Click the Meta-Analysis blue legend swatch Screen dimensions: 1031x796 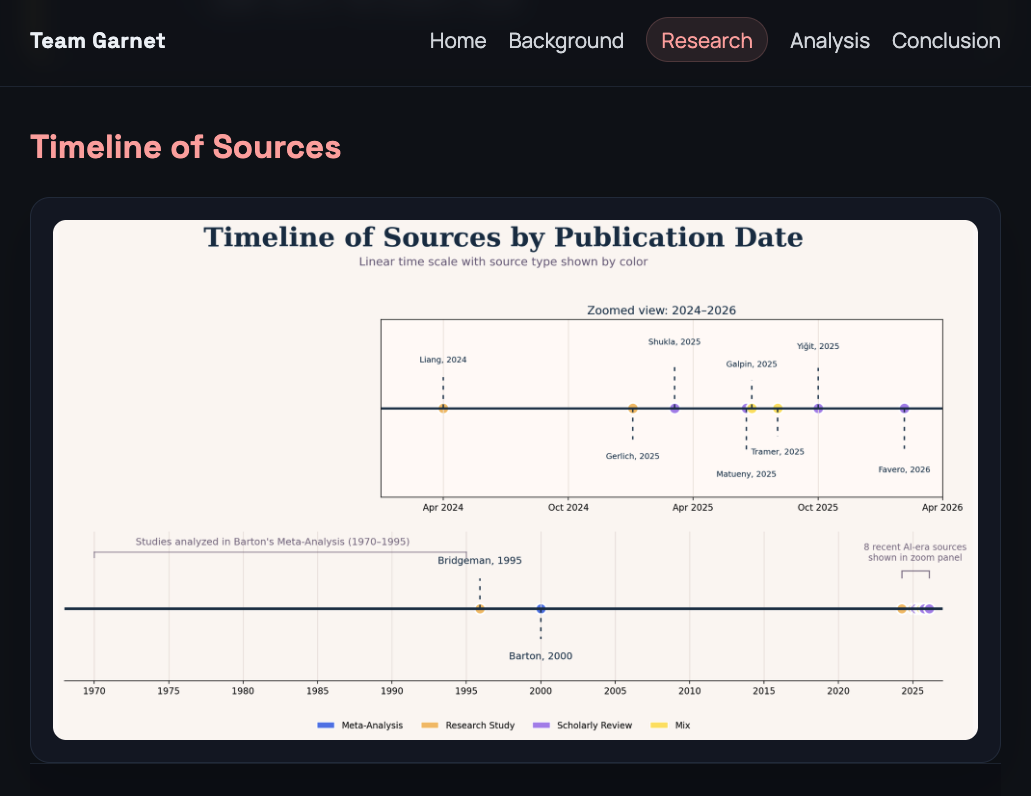coord(325,725)
